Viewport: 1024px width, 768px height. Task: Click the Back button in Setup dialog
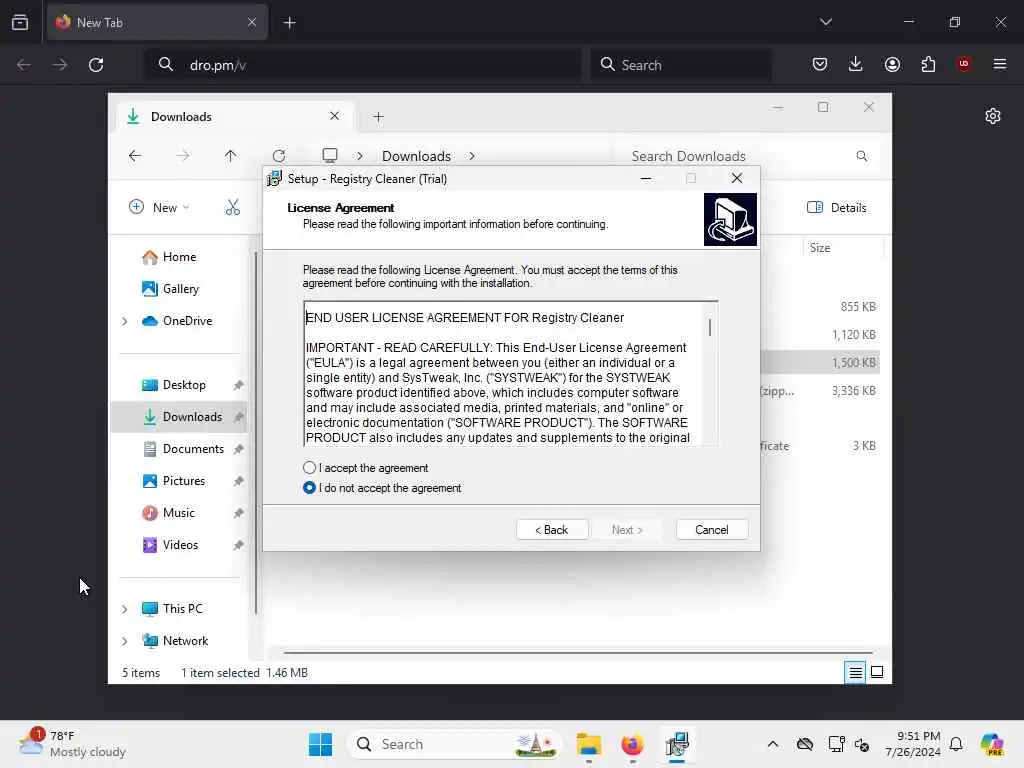[x=552, y=530]
